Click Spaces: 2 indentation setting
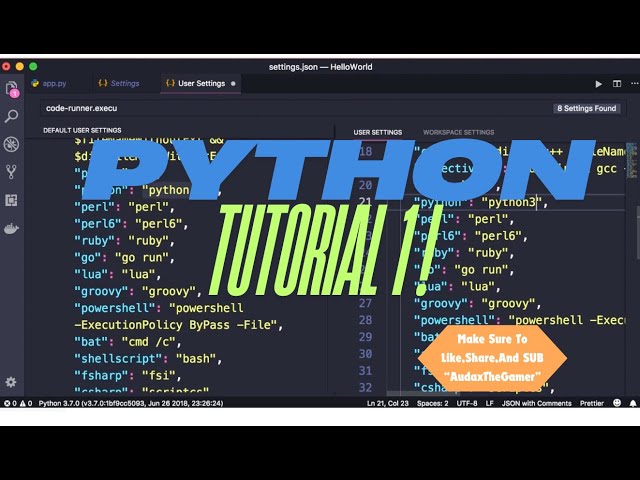The image size is (640, 480). [x=432, y=403]
